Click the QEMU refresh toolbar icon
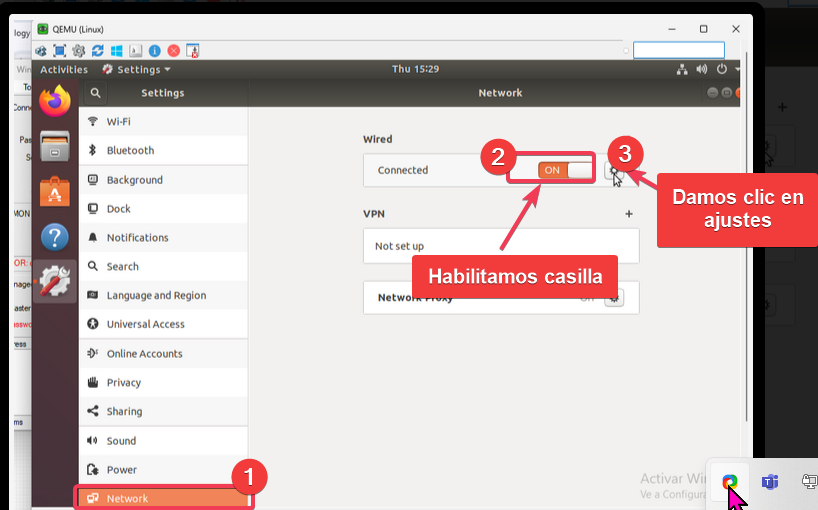Viewport: 818px width, 510px height. [98, 50]
